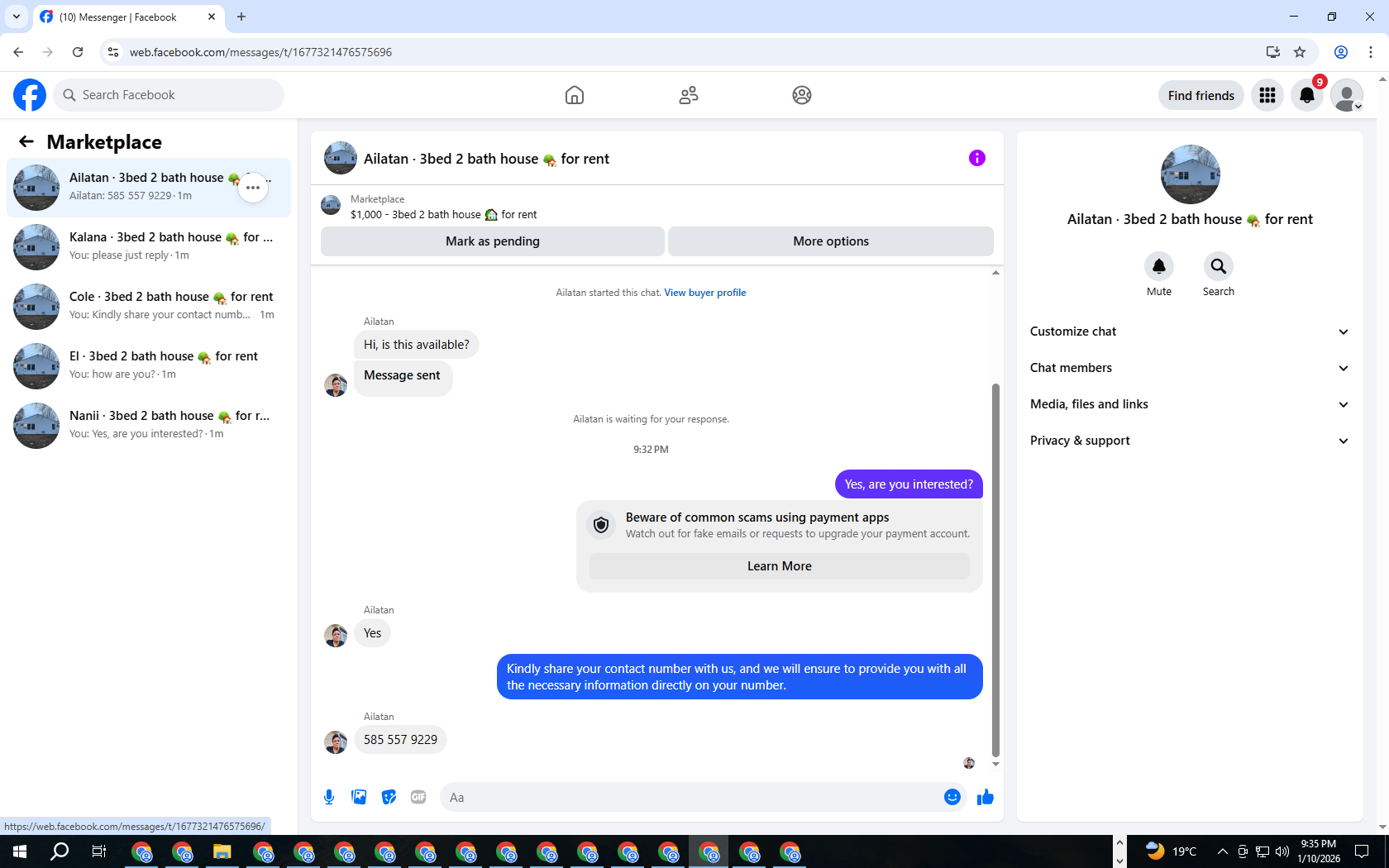Open the account profile avatar menu
This screenshot has width=1389, height=868.
pos(1347,95)
